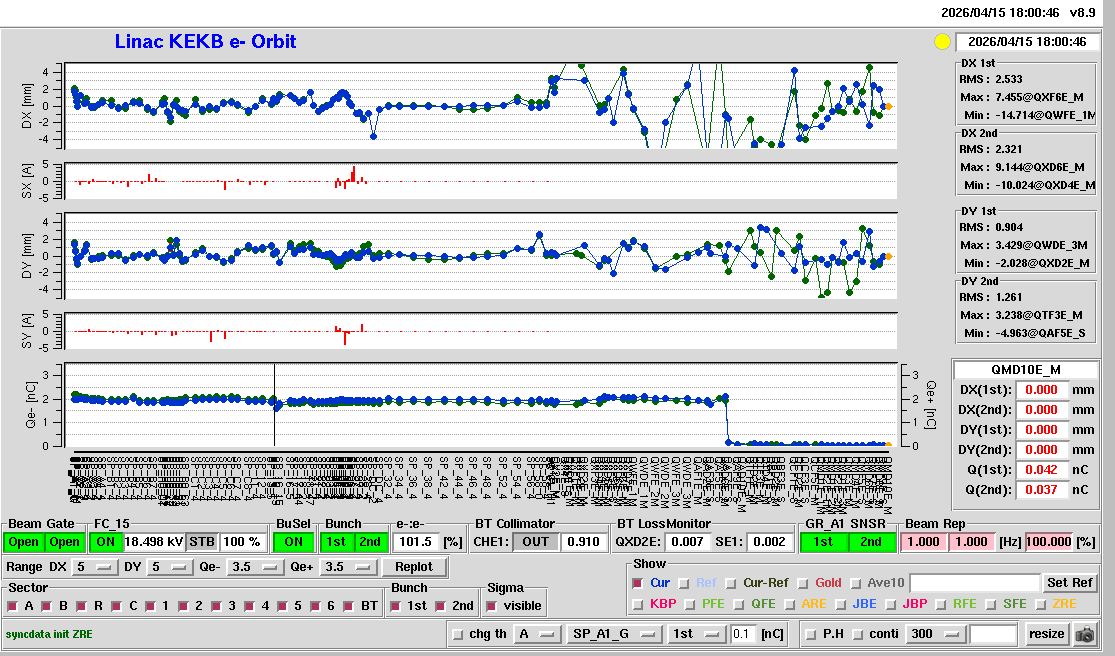This screenshot has width=1115, height=656.
Task: Click the nC threshold input field
Action: 743,634
